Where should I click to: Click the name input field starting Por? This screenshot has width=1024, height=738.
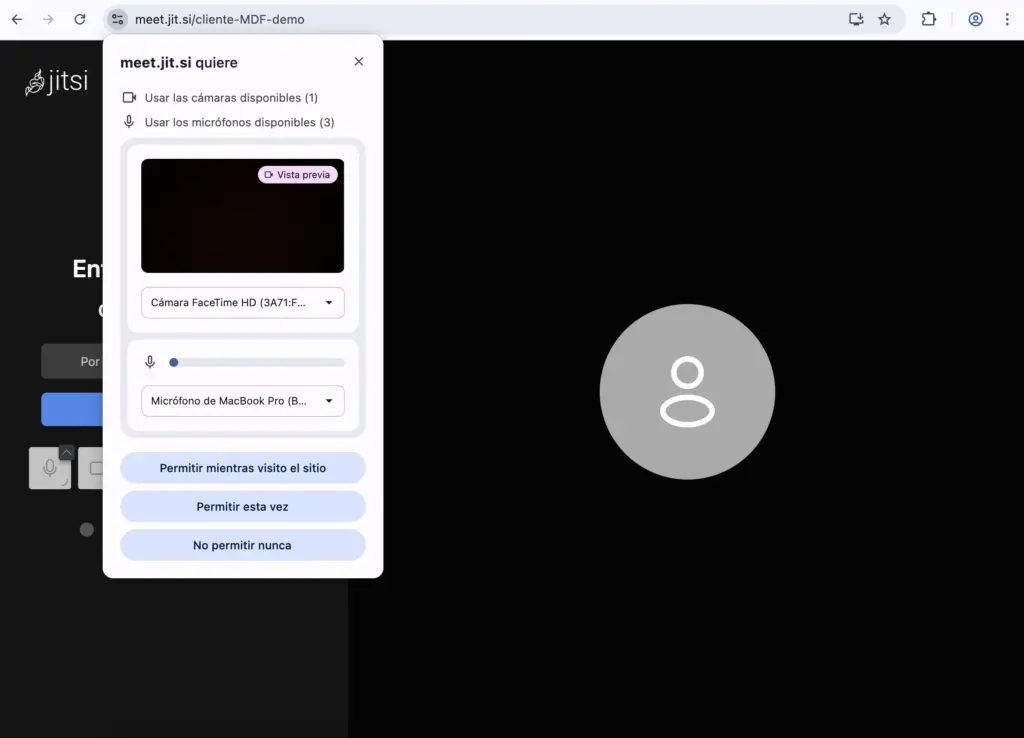pyautogui.click(x=72, y=361)
